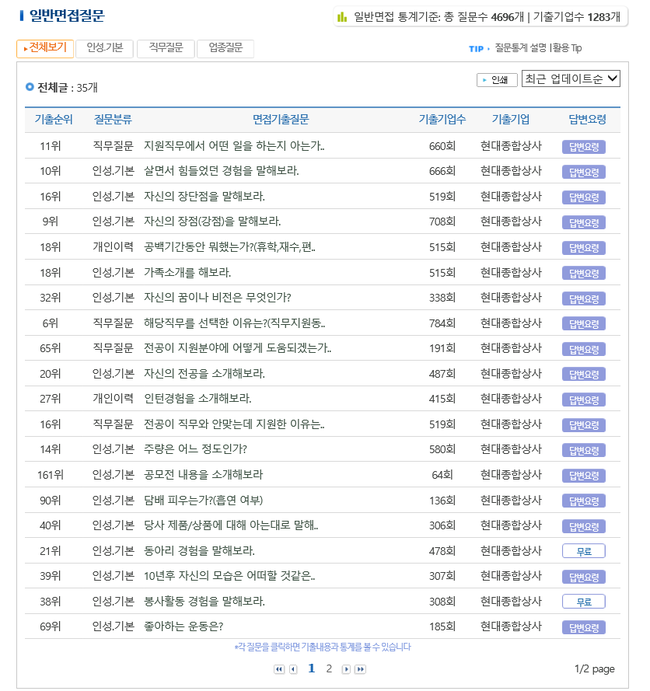650x691 pixels.
Task: Click 답변요령 button for the 11위 row
Action: pyautogui.click(x=583, y=147)
